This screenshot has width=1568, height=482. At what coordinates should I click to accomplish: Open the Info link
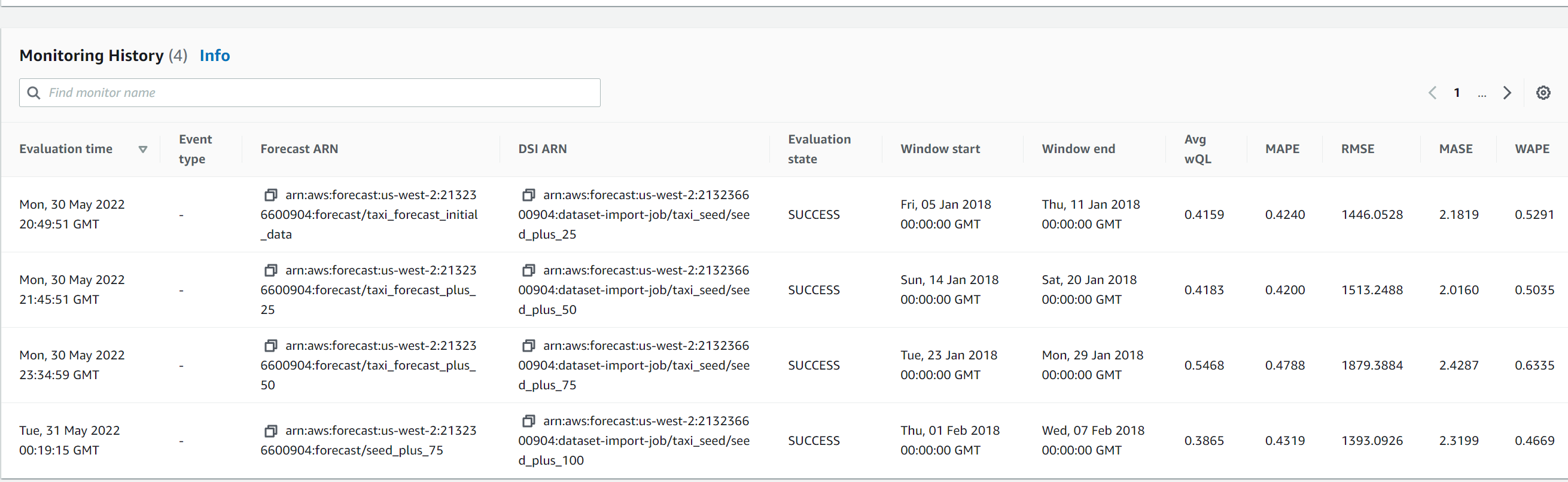(x=215, y=56)
